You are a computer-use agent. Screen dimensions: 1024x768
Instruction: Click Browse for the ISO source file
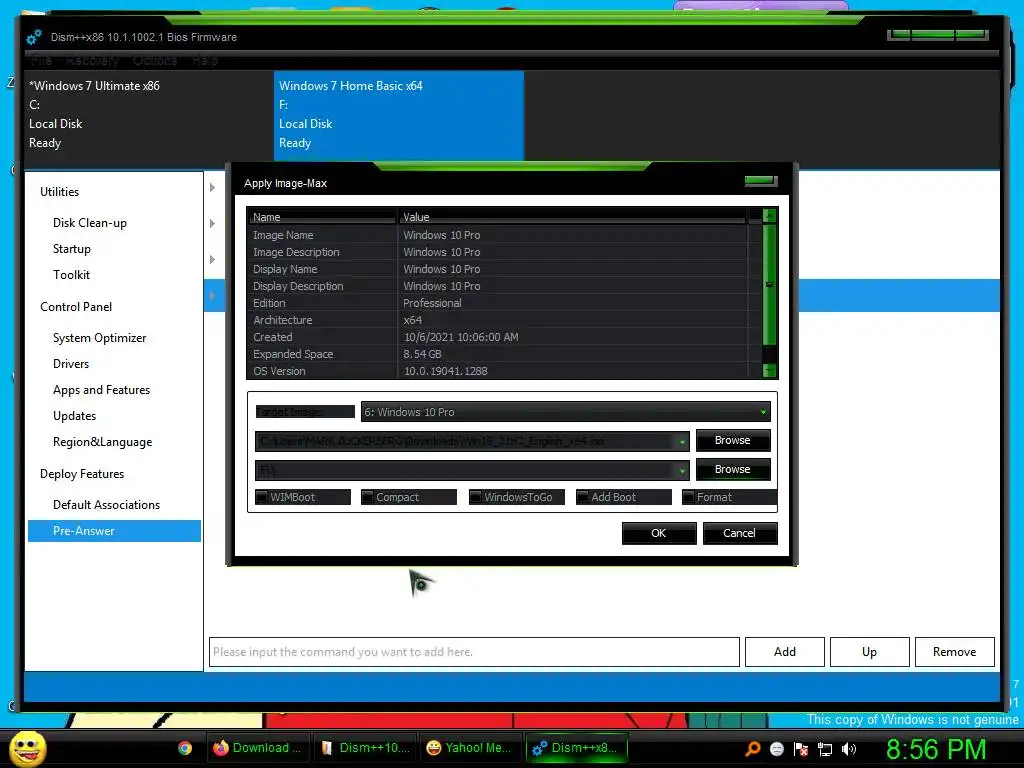(733, 441)
